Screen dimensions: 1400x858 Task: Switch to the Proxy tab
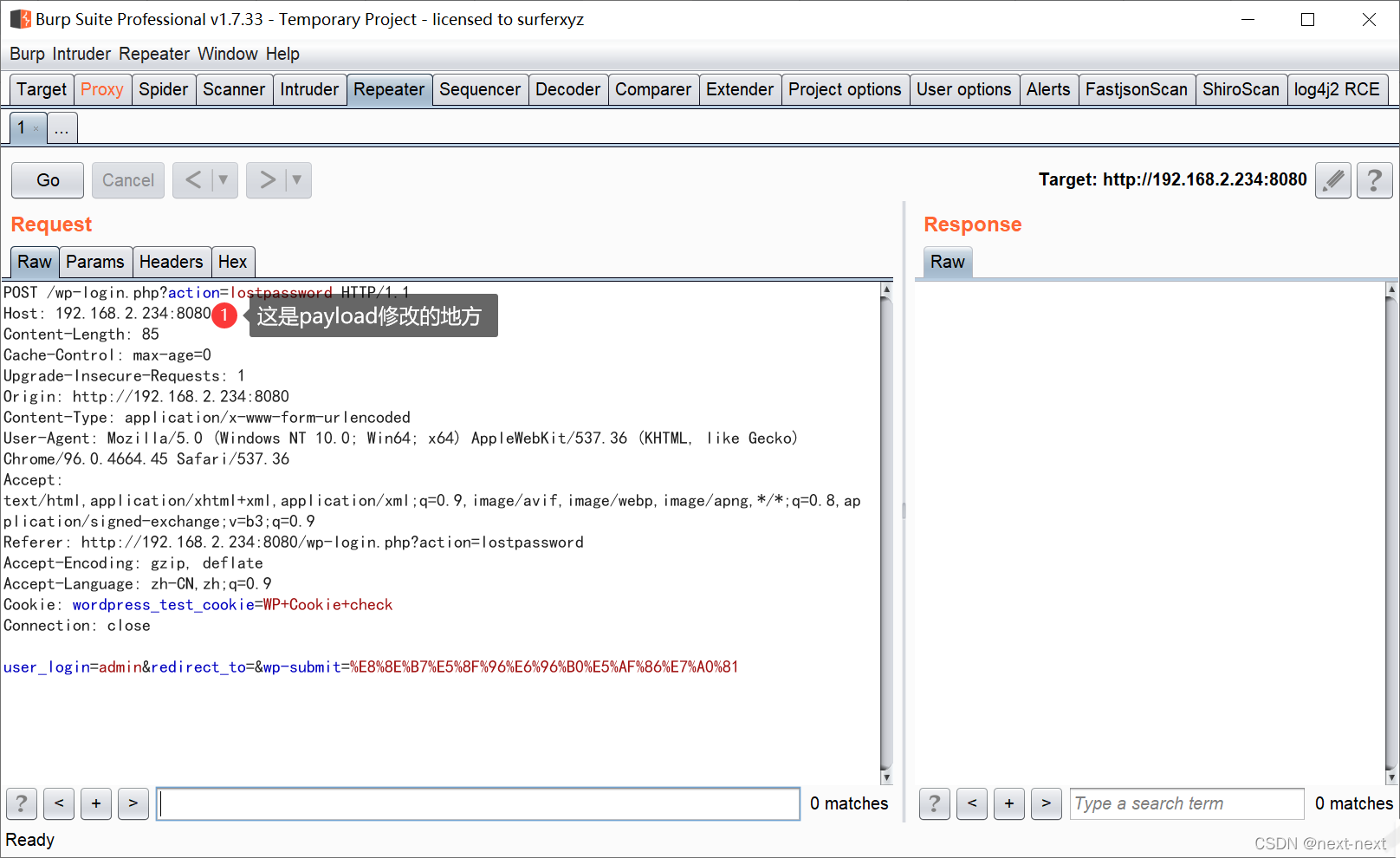[x=102, y=89]
